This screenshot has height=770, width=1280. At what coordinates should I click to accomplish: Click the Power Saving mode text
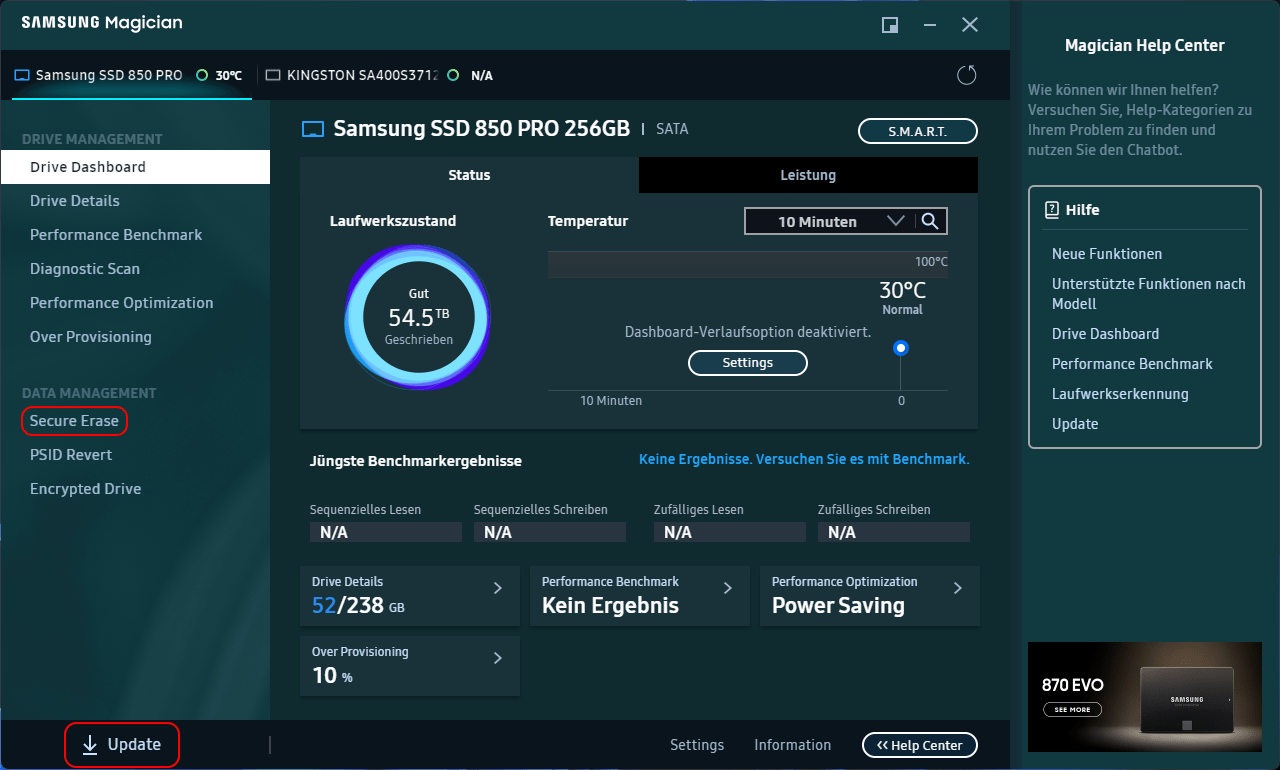coord(838,605)
